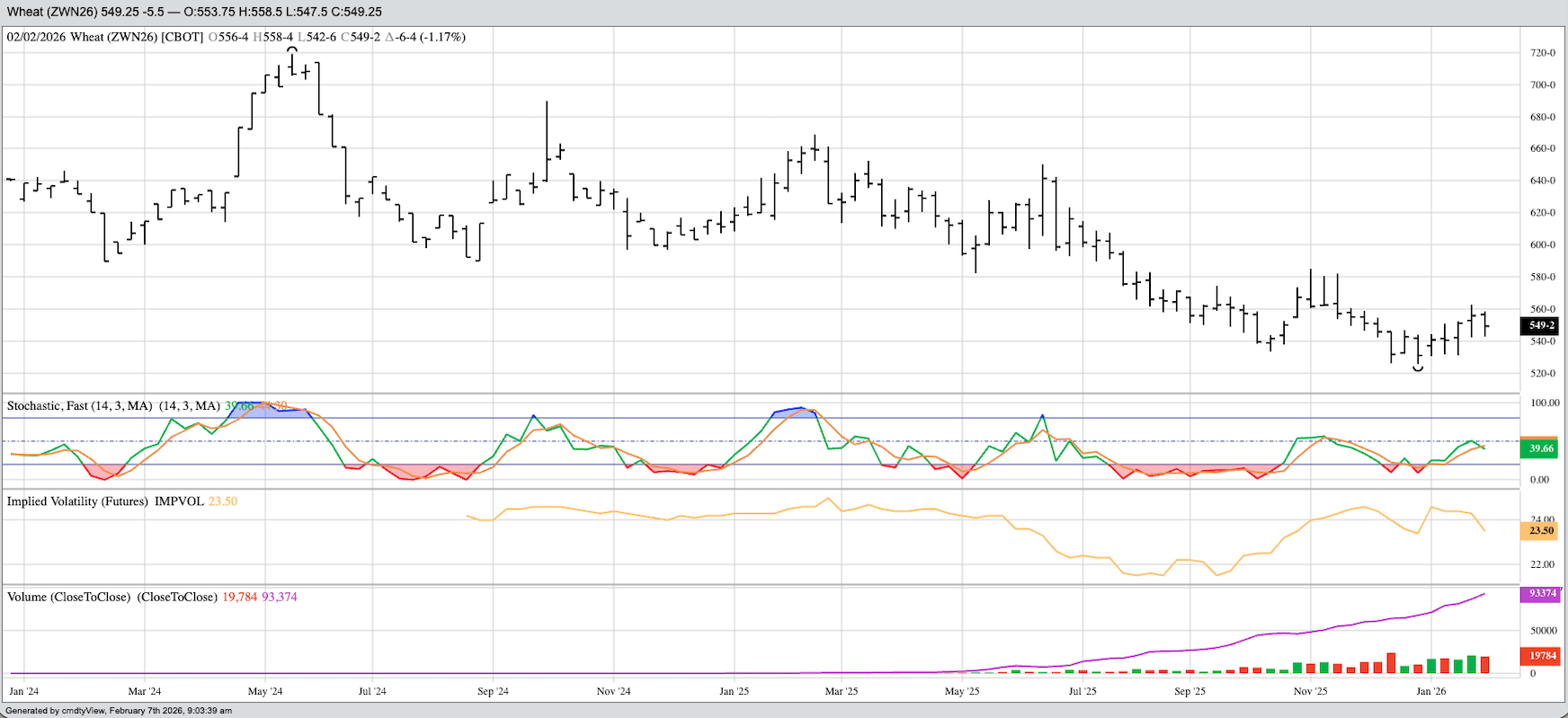1568x718 pixels.
Task: Click the 100.00 stochastic scale label
Action: 1545,403
